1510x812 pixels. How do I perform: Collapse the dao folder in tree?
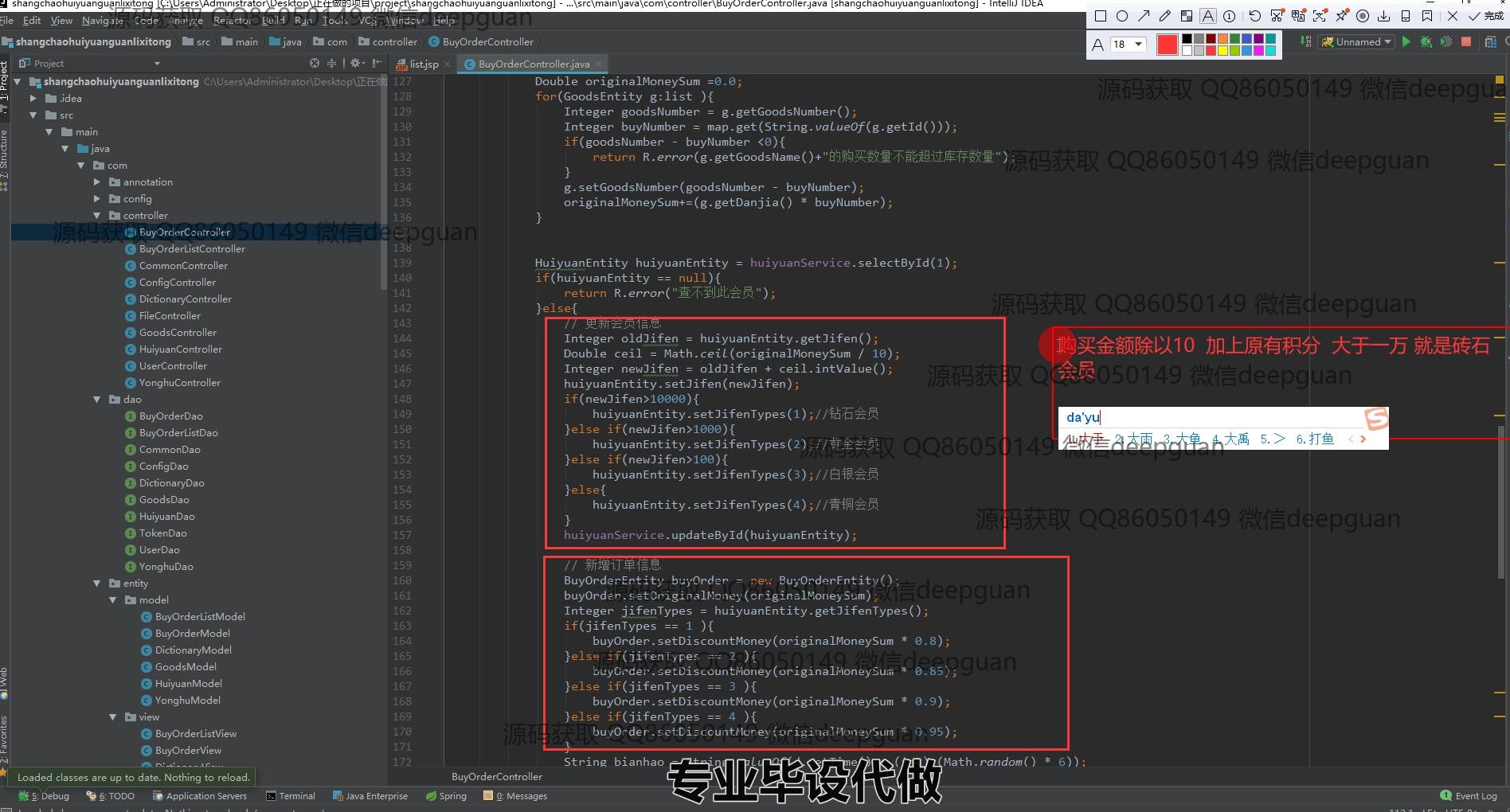[x=97, y=400]
